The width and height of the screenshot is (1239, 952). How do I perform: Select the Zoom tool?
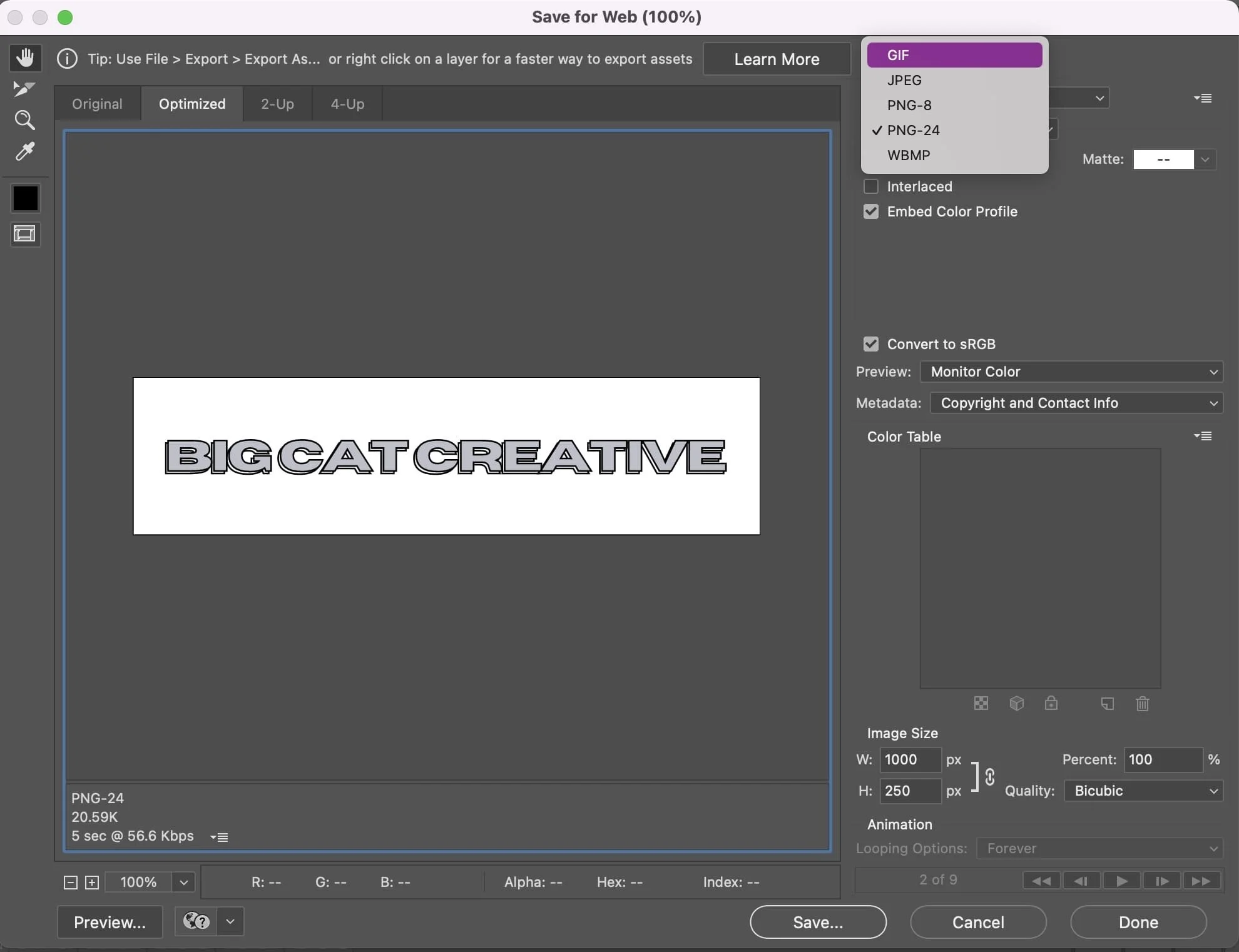(24, 120)
